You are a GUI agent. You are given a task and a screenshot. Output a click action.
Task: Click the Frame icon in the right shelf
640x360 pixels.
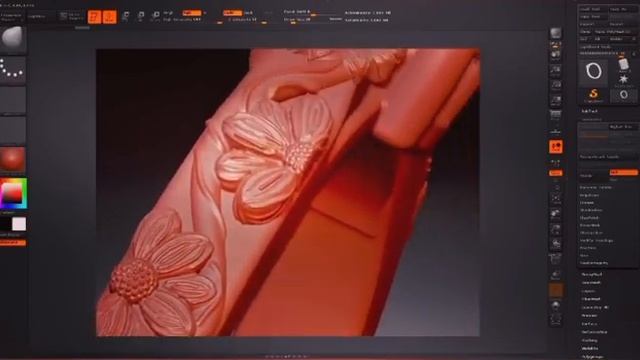tap(556, 198)
